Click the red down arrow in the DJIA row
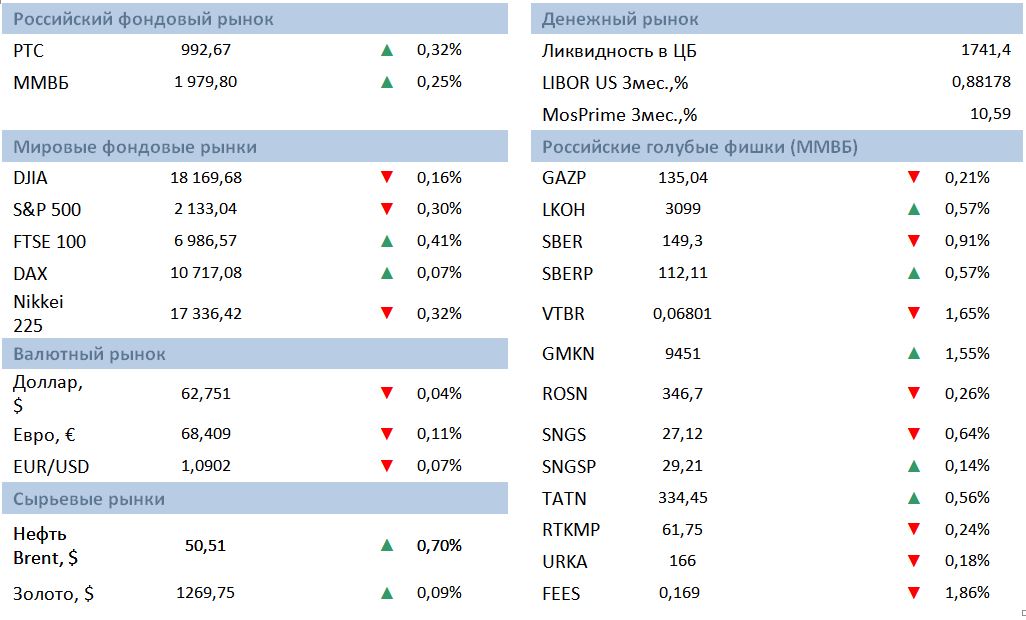The height and width of the screenshot is (620, 1026). pos(386,178)
